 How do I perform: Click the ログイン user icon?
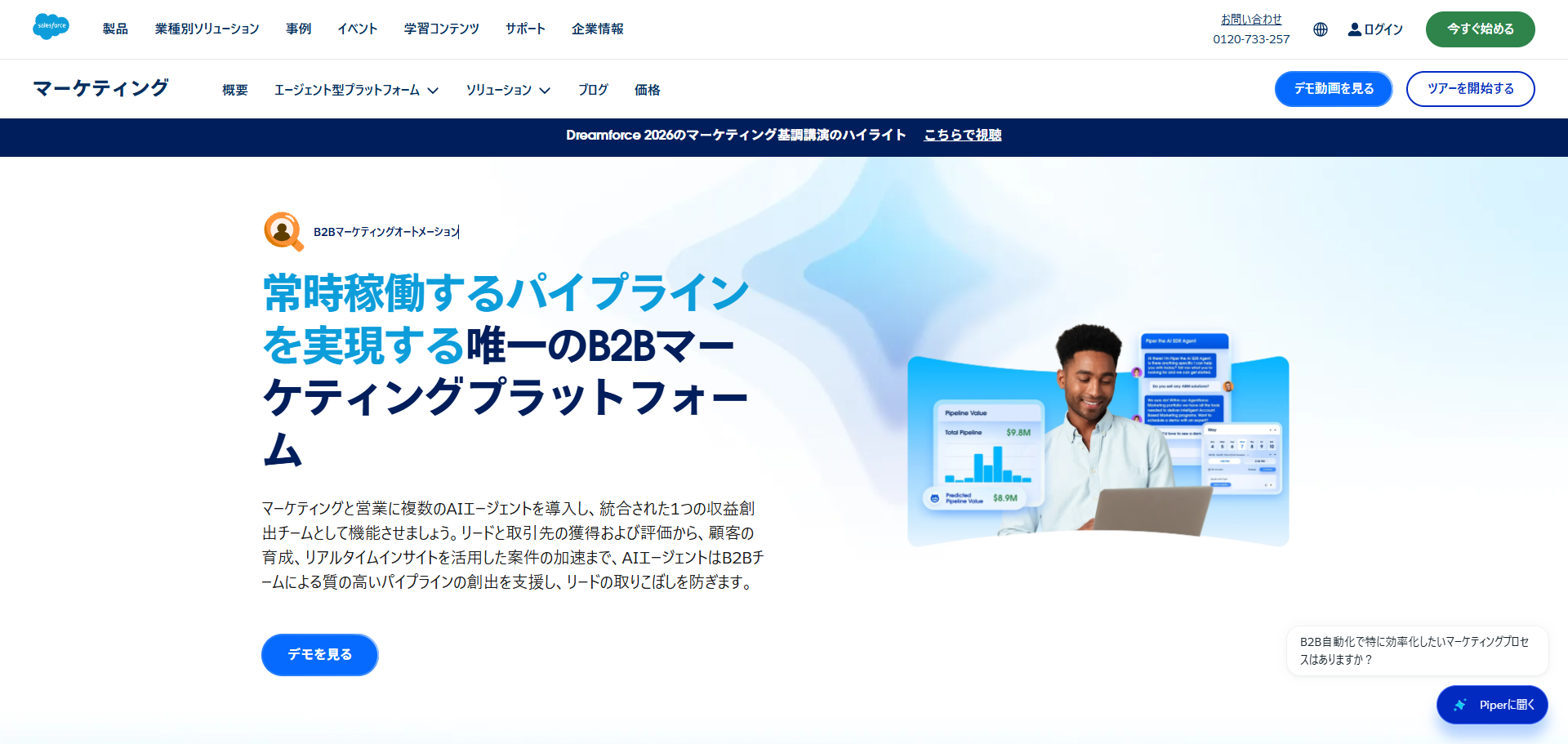(1355, 29)
